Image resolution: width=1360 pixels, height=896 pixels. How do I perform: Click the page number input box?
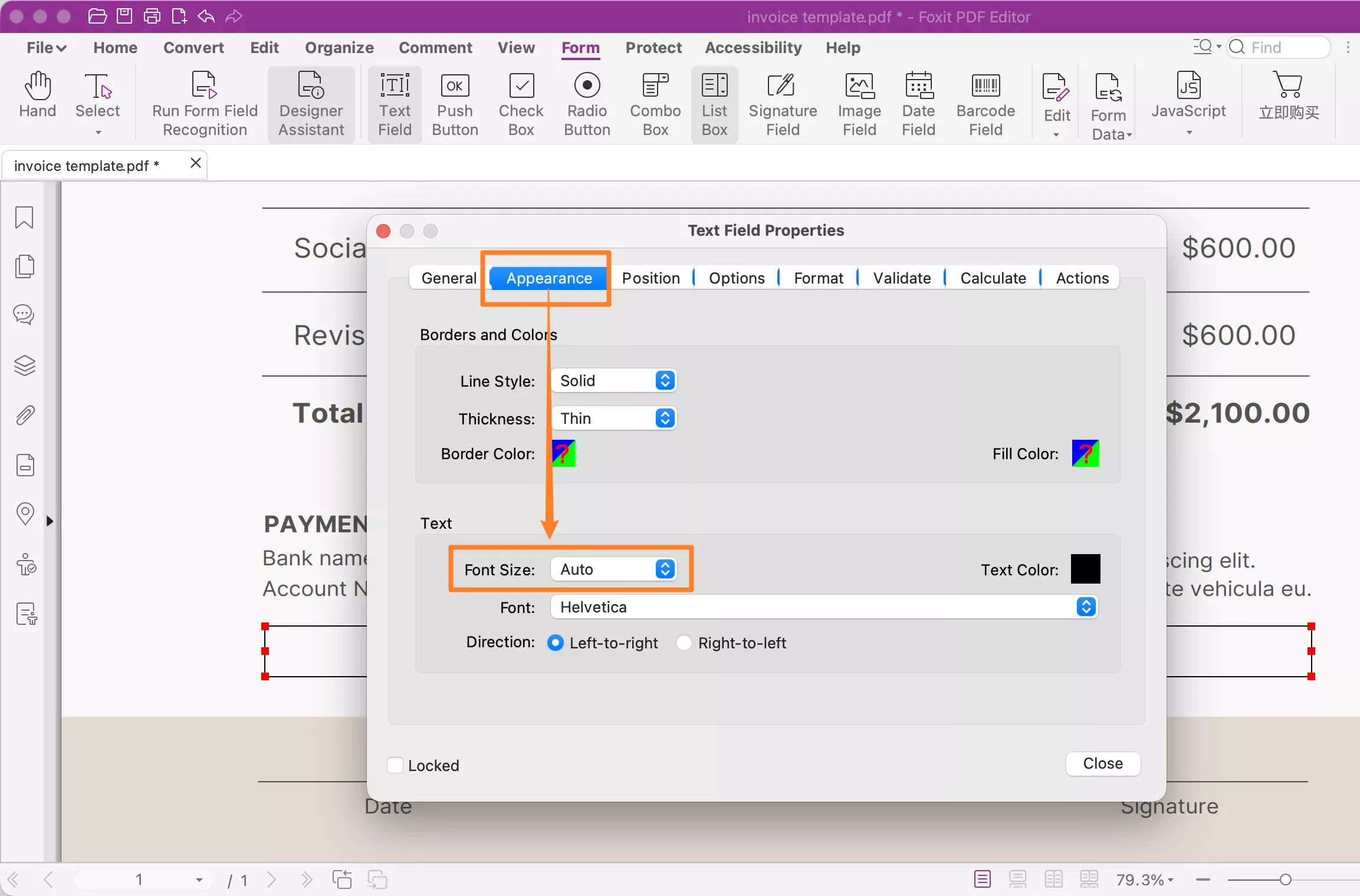click(x=143, y=880)
